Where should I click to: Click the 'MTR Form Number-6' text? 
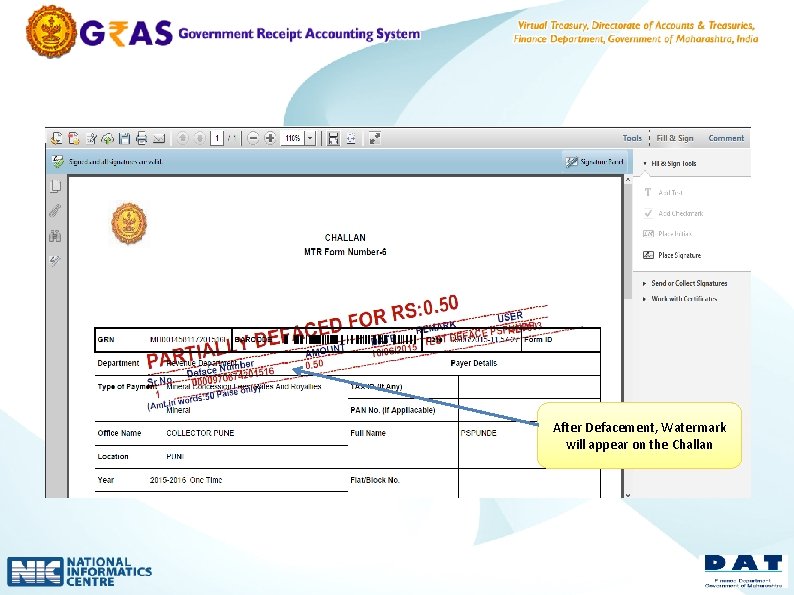pyautogui.click(x=345, y=252)
